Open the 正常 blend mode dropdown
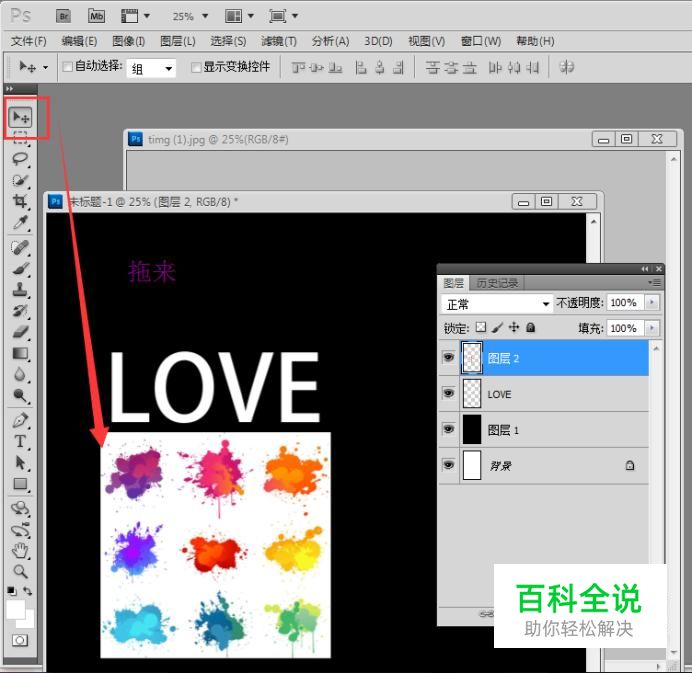The width and height of the screenshot is (692, 673). coord(497,303)
